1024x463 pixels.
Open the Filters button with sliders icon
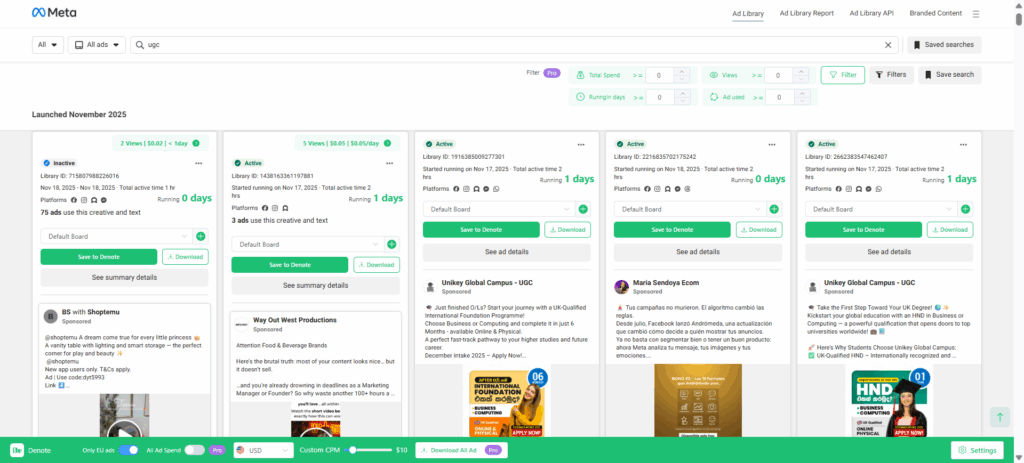point(891,75)
